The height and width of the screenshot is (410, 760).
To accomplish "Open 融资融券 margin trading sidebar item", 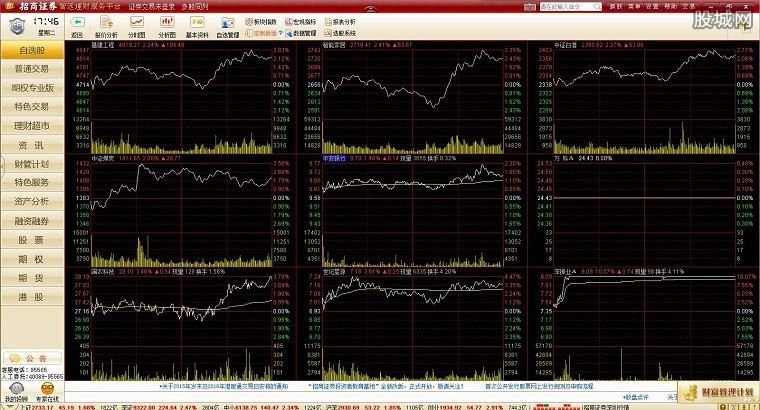I will pyautogui.click(x=30, y=221).
